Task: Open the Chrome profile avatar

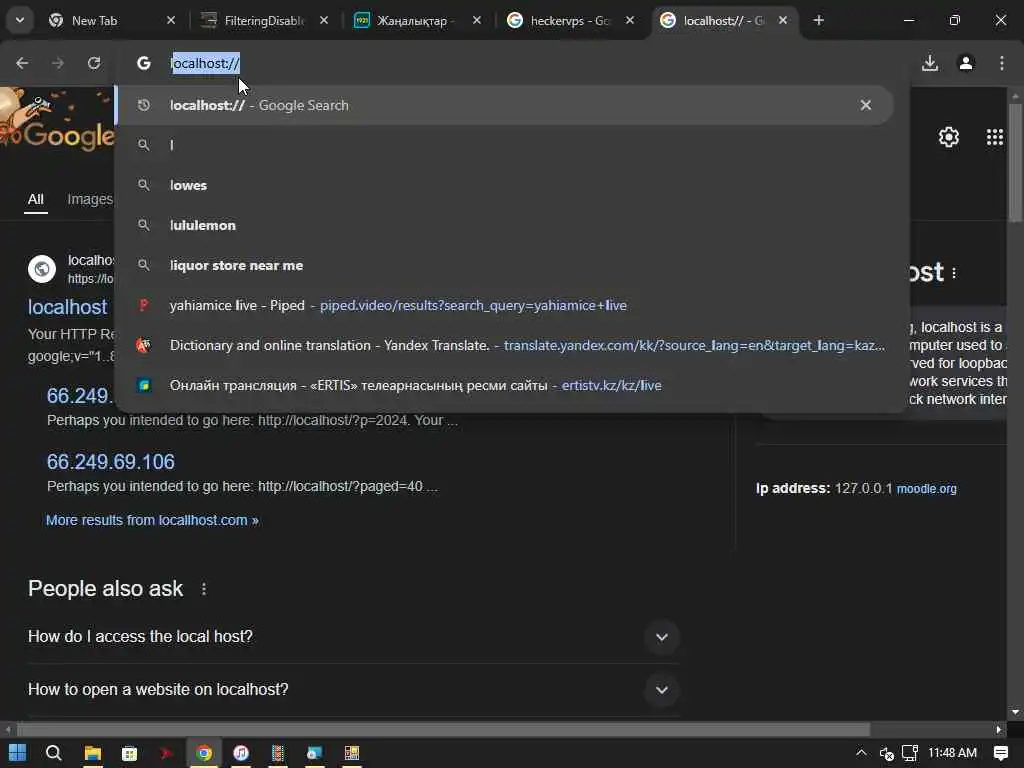Action: pyautogui.click(x=966, y=63)
